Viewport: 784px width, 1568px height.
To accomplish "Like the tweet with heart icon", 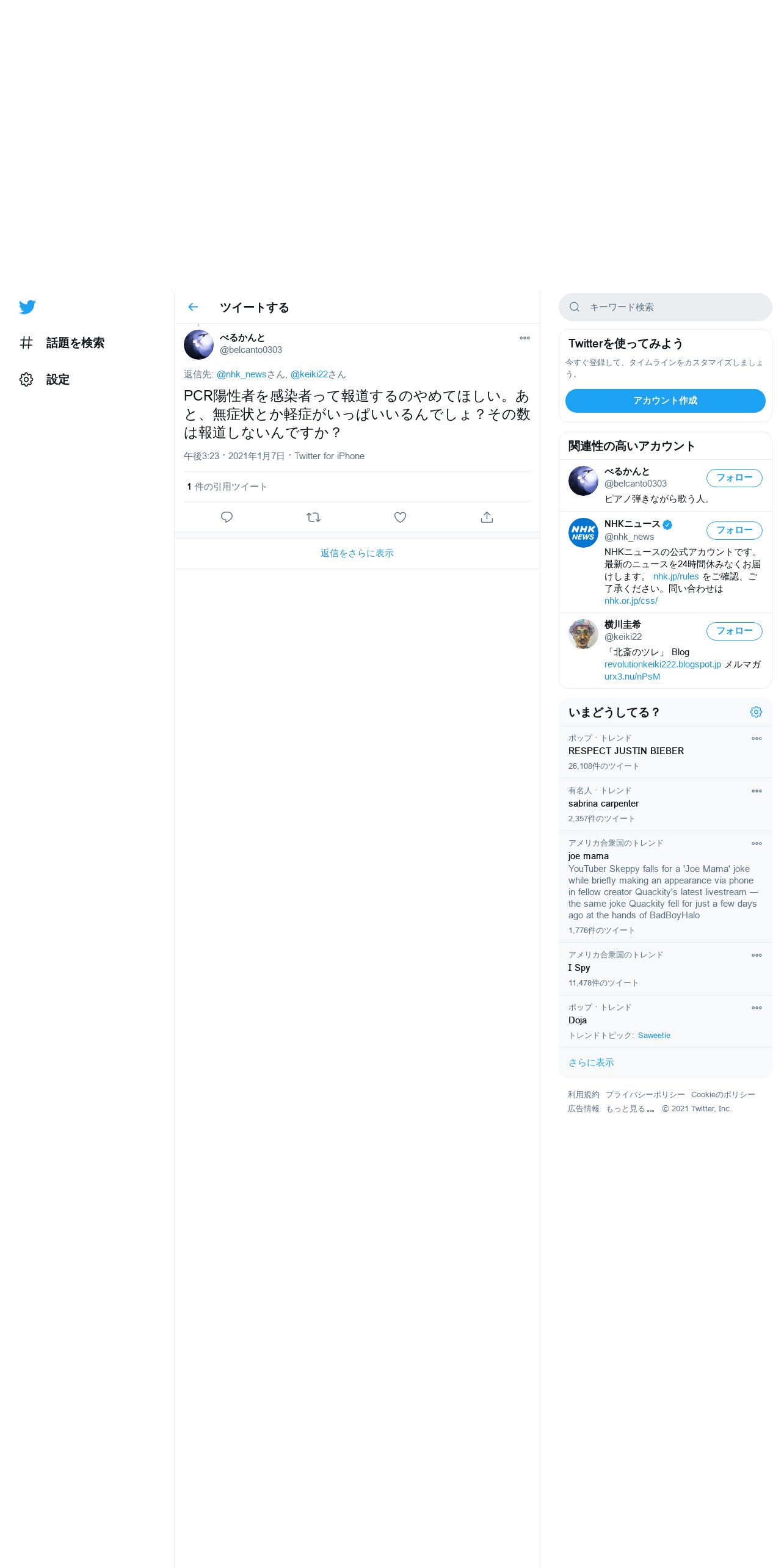I will point(400,517).
